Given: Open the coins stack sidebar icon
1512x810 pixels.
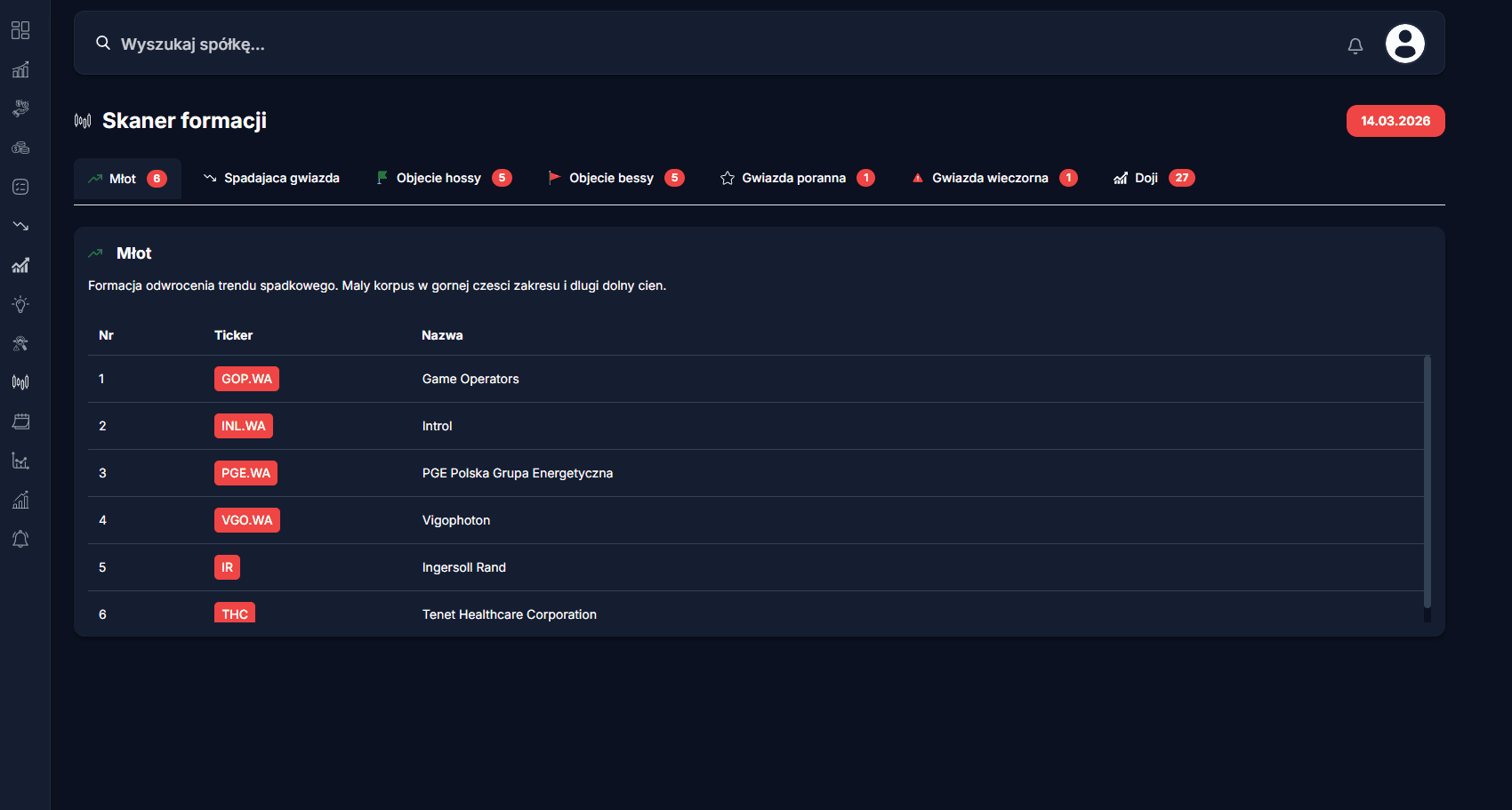Looking at the screenshot, I should 20,148.
